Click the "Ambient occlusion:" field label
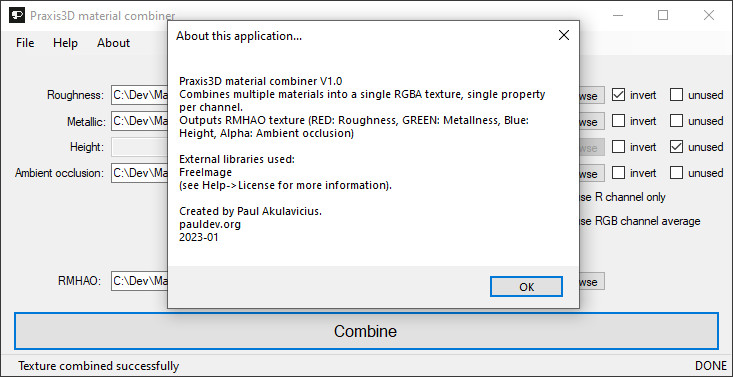Image resolution: width=733 pixels, height=377 pixels. tap(59, 173)
